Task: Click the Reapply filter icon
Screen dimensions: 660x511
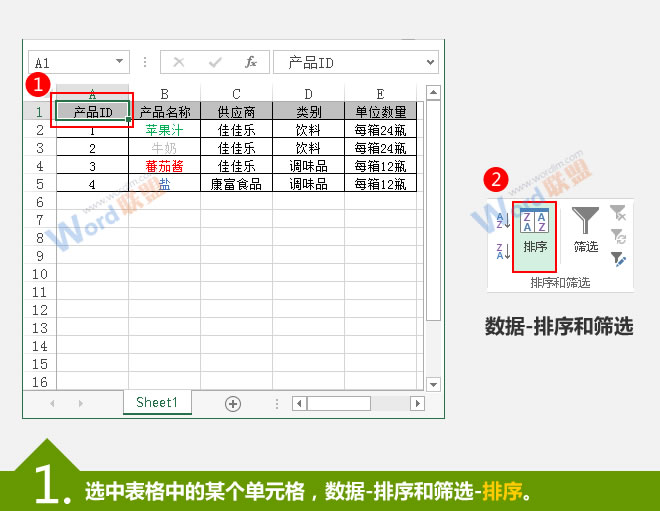Action: (x=619, y=236)
